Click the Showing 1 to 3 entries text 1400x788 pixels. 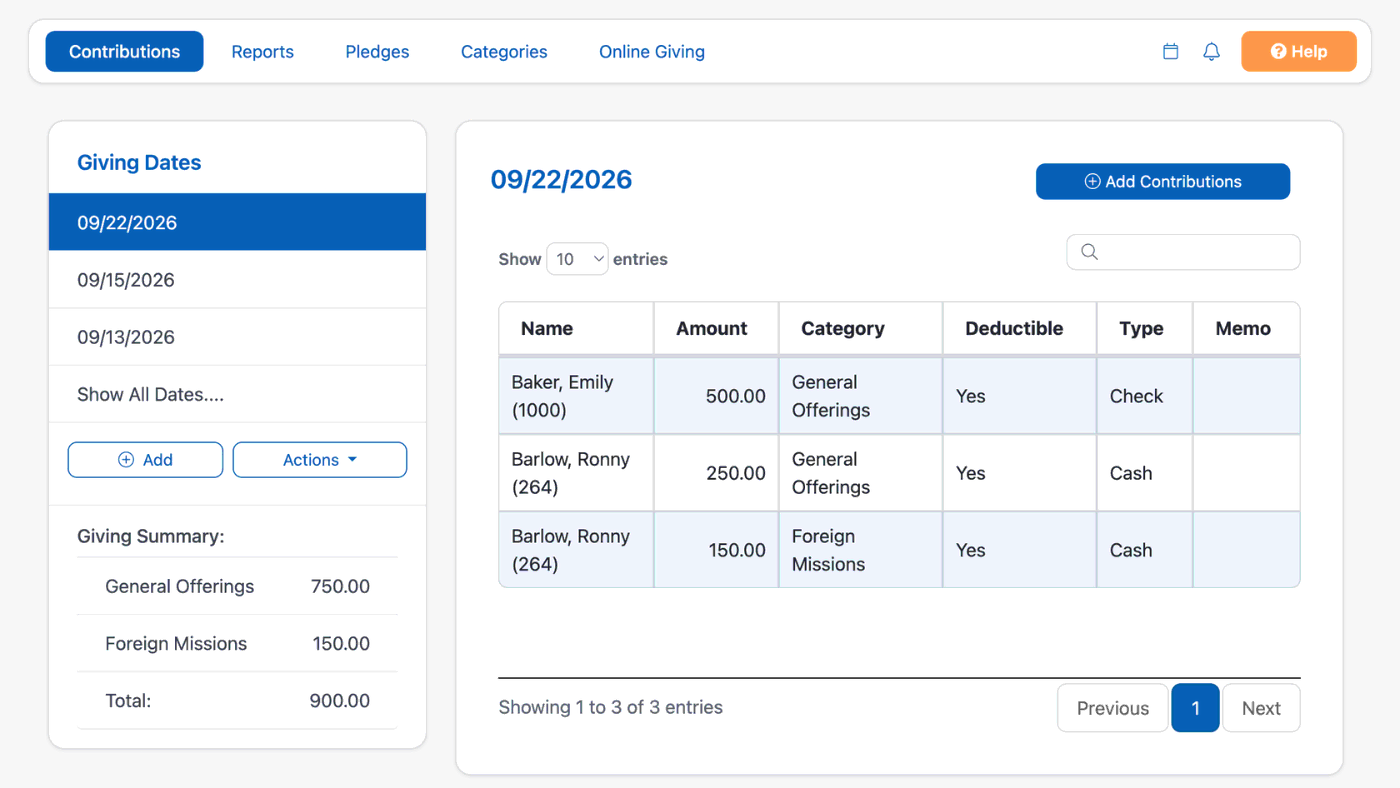coord(610,707)
